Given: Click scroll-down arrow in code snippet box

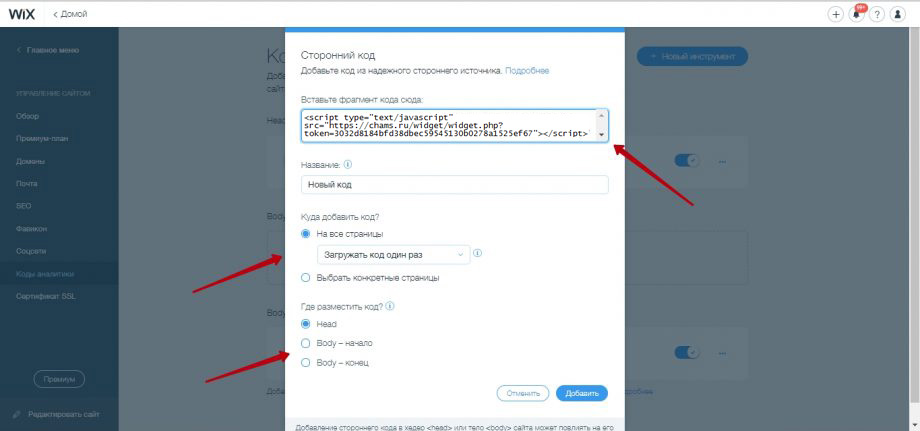Looking at the screenshot, I should [x=601, y=135].
